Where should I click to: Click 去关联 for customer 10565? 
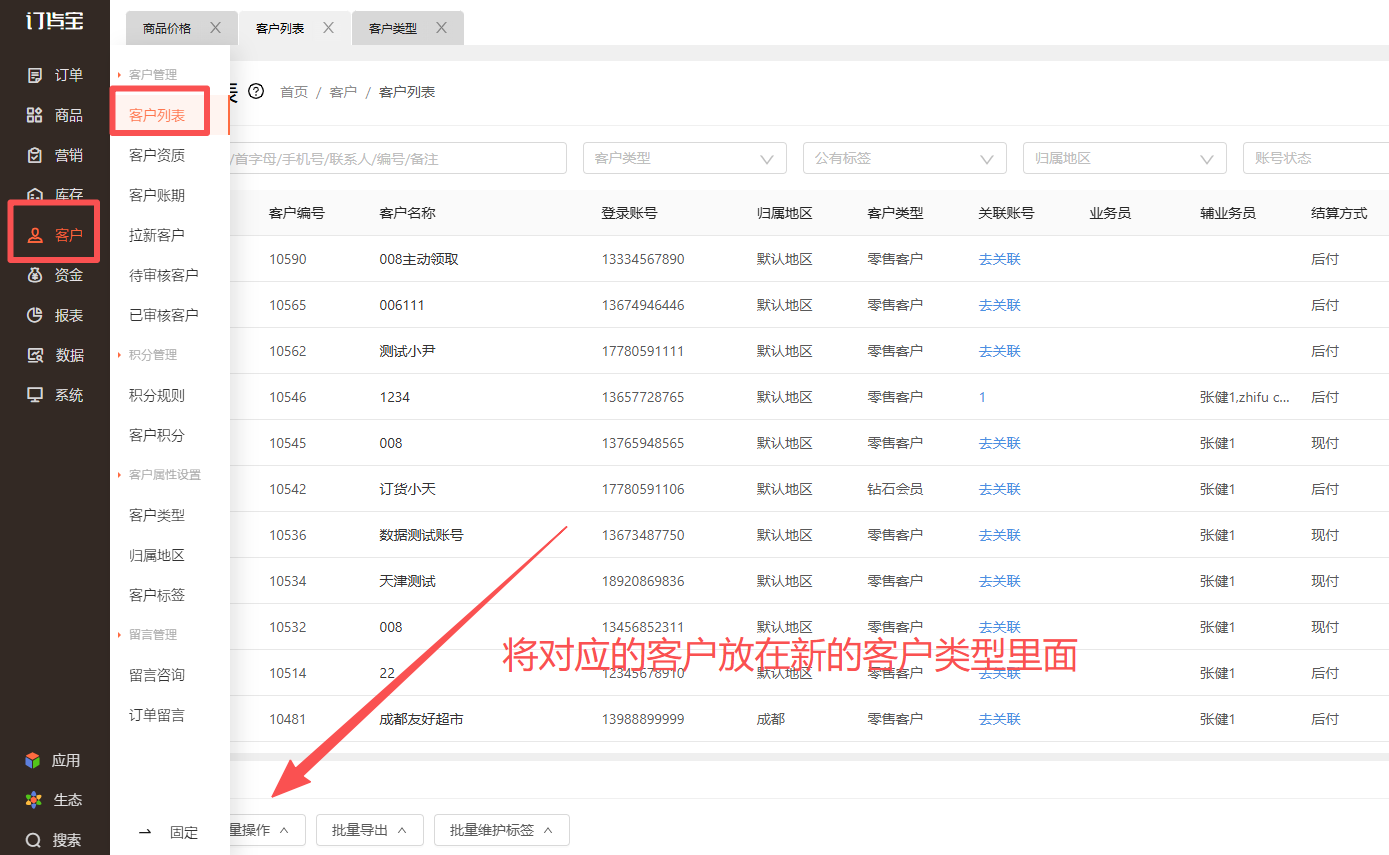coord(1000,305)
